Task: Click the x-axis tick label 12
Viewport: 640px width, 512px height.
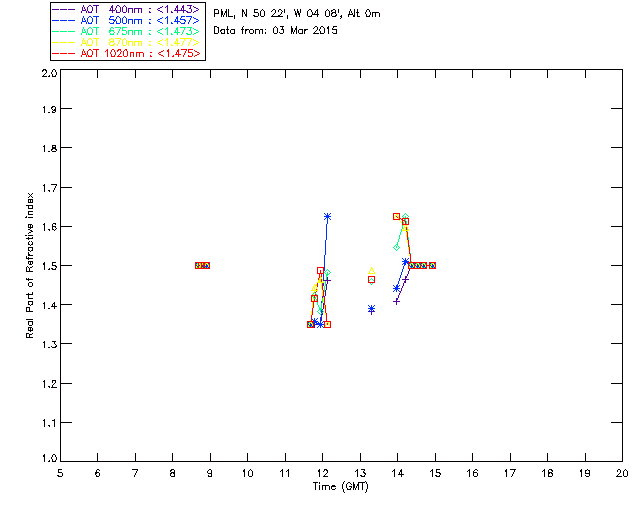Action: 322,474
